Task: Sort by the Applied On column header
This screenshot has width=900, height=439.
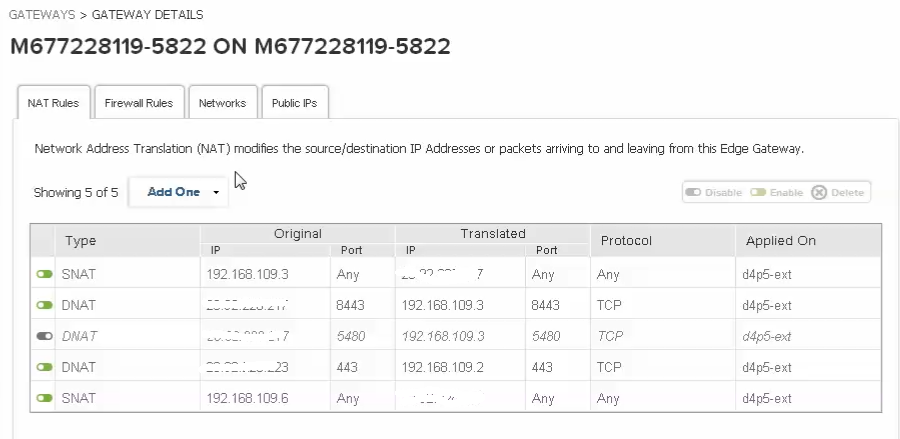Action: (x=780, y=241)
